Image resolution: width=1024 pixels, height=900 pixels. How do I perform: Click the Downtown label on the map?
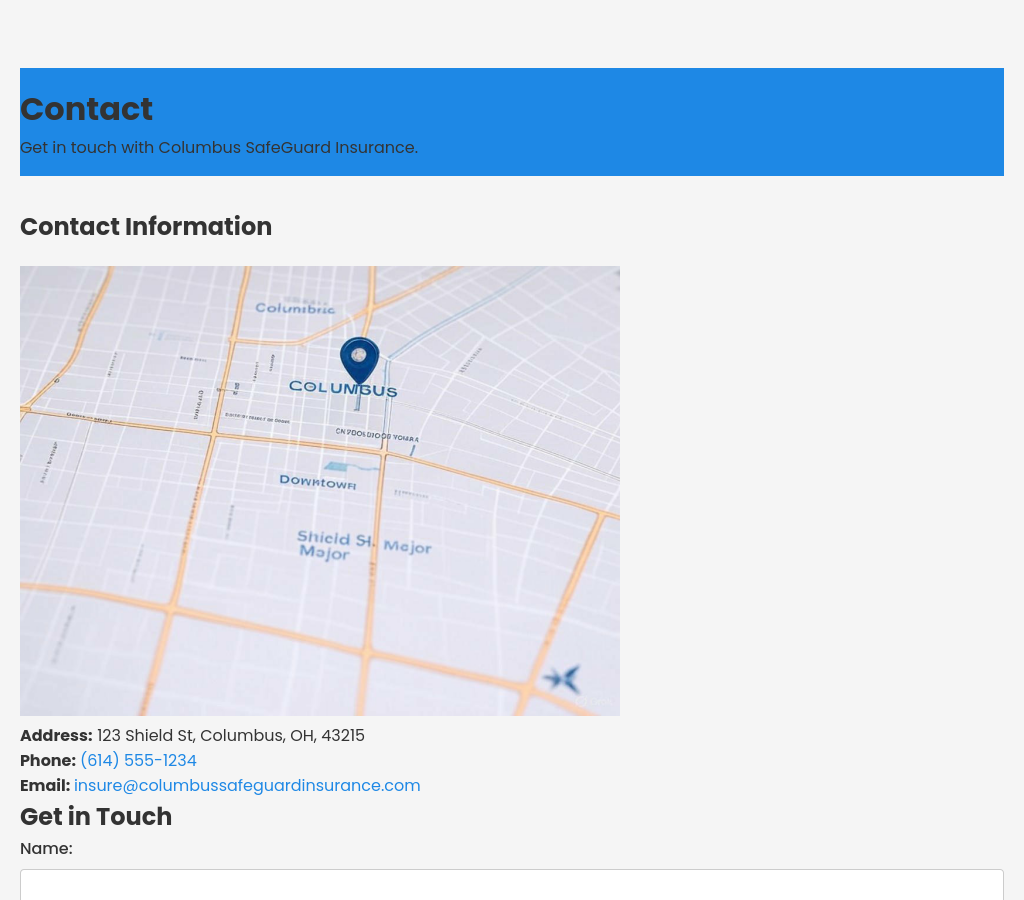317,482
